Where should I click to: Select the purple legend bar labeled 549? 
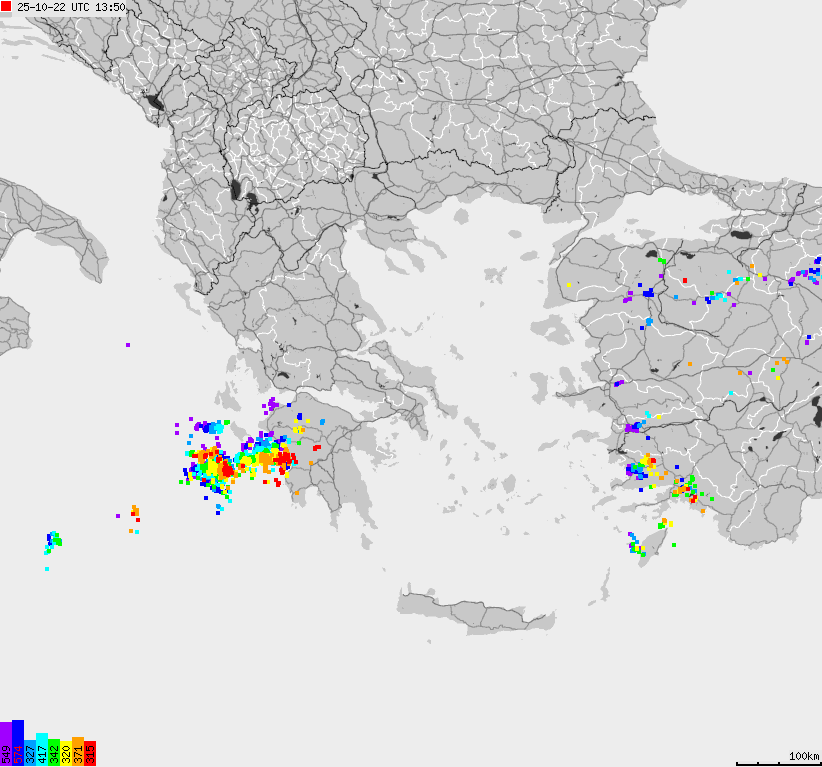(6, 744)
